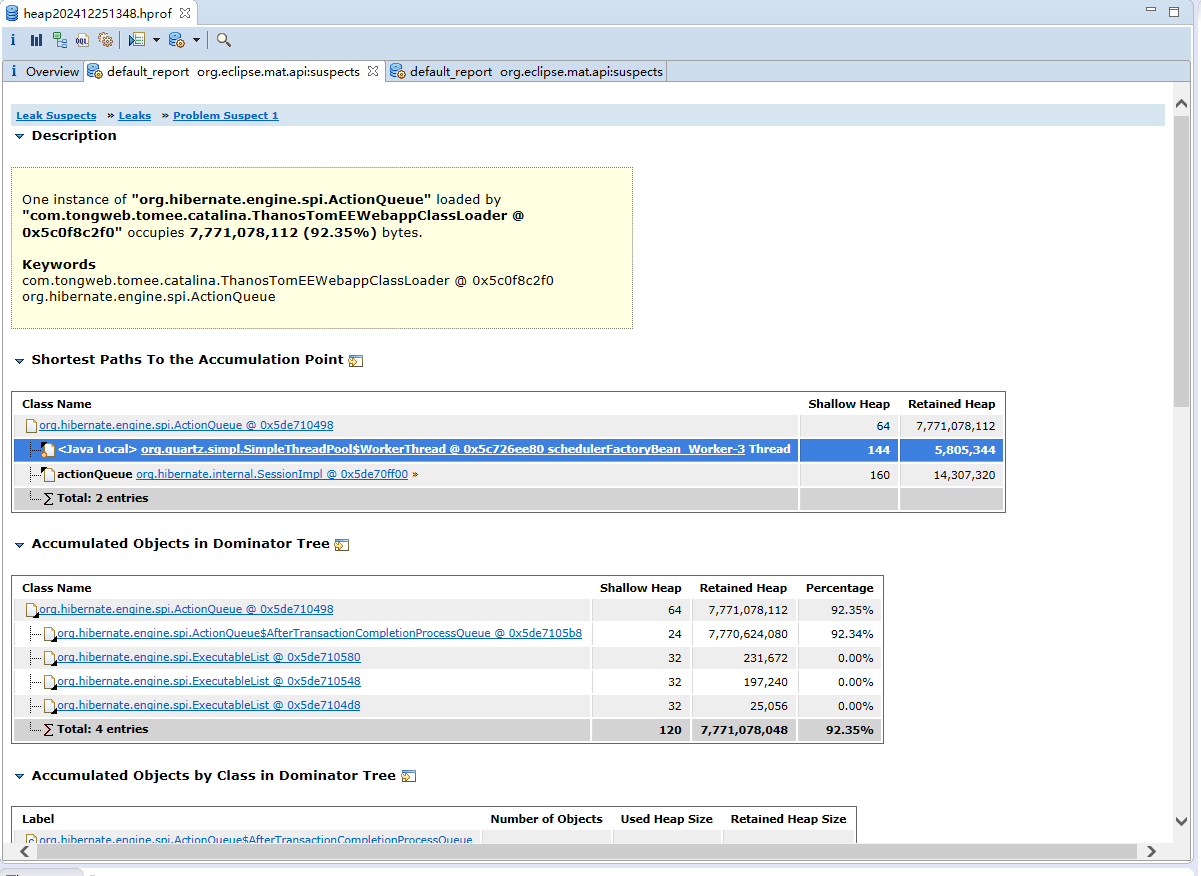Click the Leak Suspects breadcrumb link
The height and width of the screenshot is (876, 1201).
pyautogui.click(x=56, y=116)
